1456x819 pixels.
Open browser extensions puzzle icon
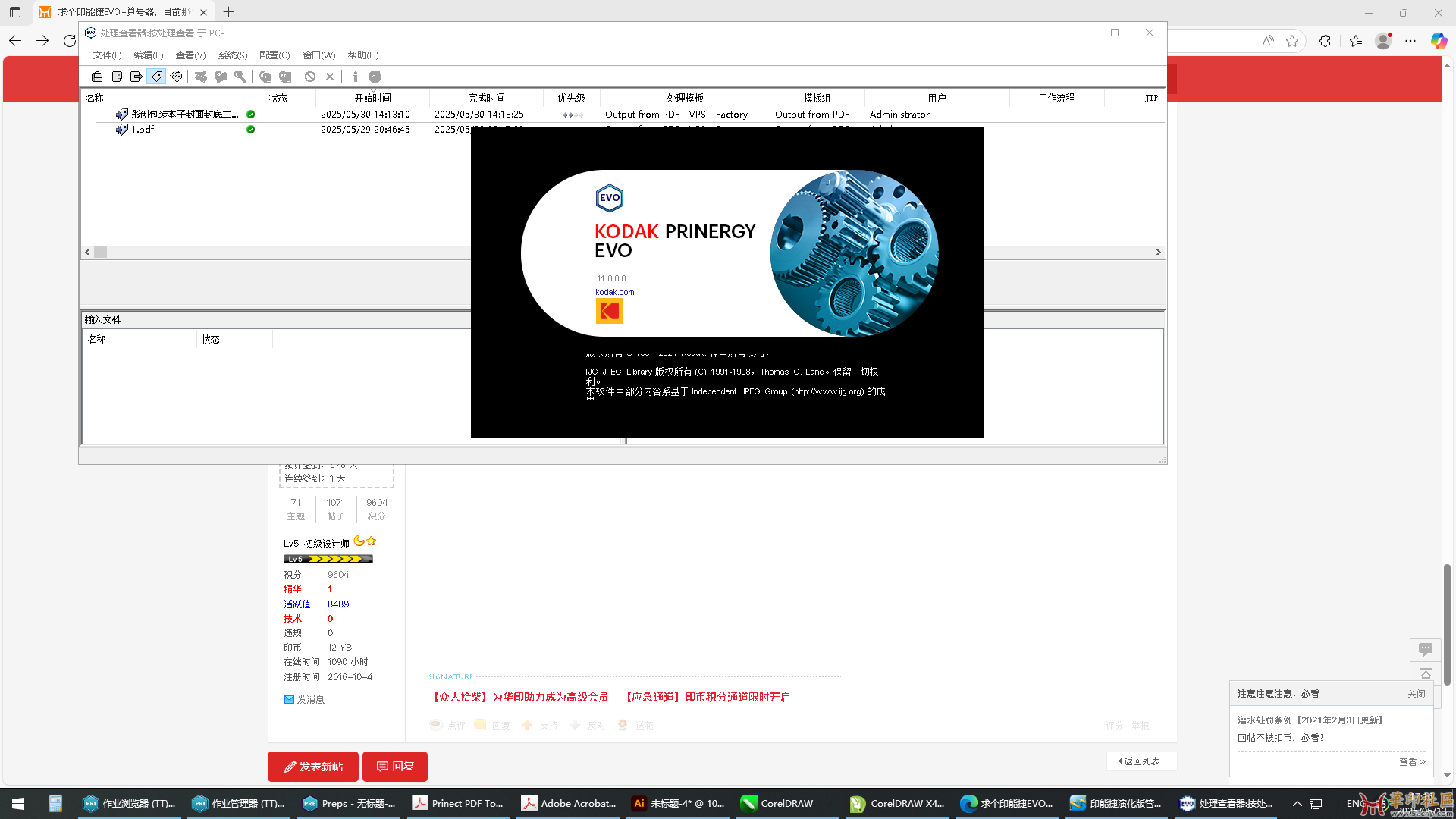pos(1325,41)
